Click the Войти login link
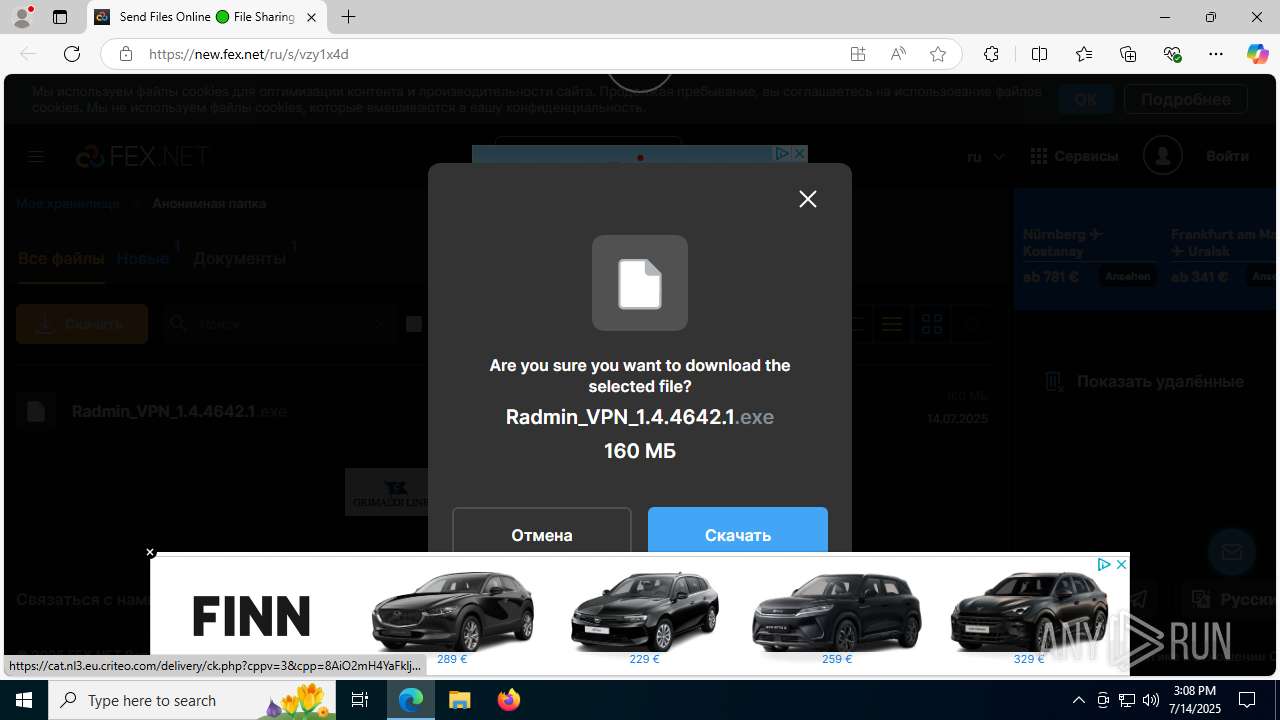Image resolution: width=1280 pixels, height=720 pixels. click(x=1227, y=156)
